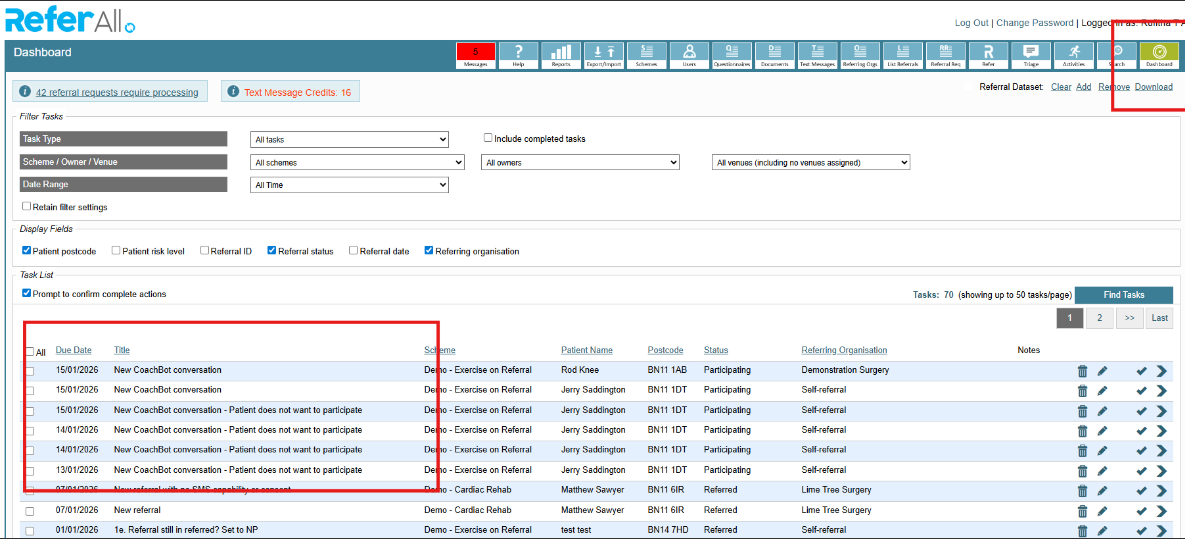Open the Reports toolbar icon
The image size is (1185, 539).
click(x=561, y=55)
